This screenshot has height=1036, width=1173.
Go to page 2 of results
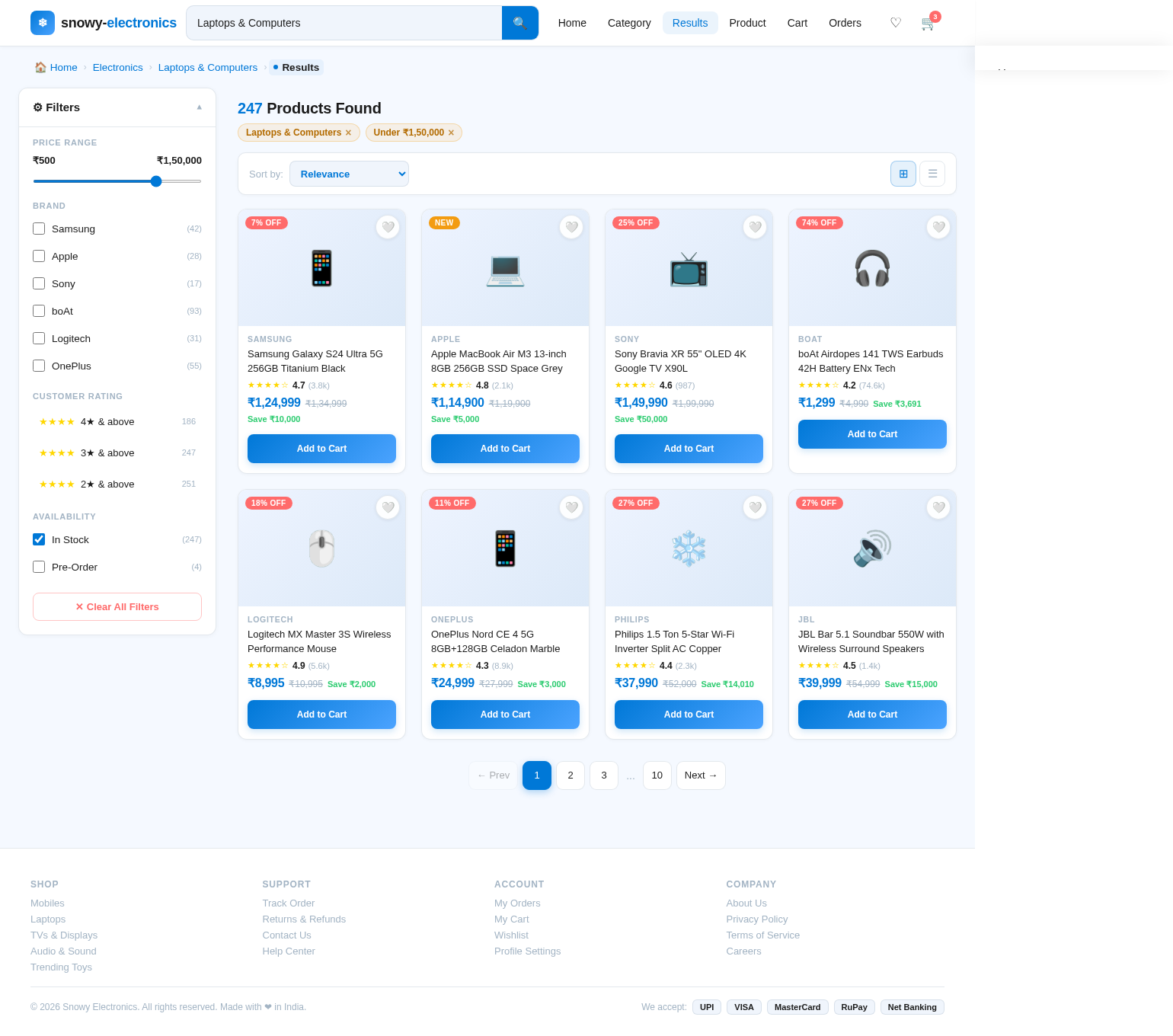pos(571,775)
